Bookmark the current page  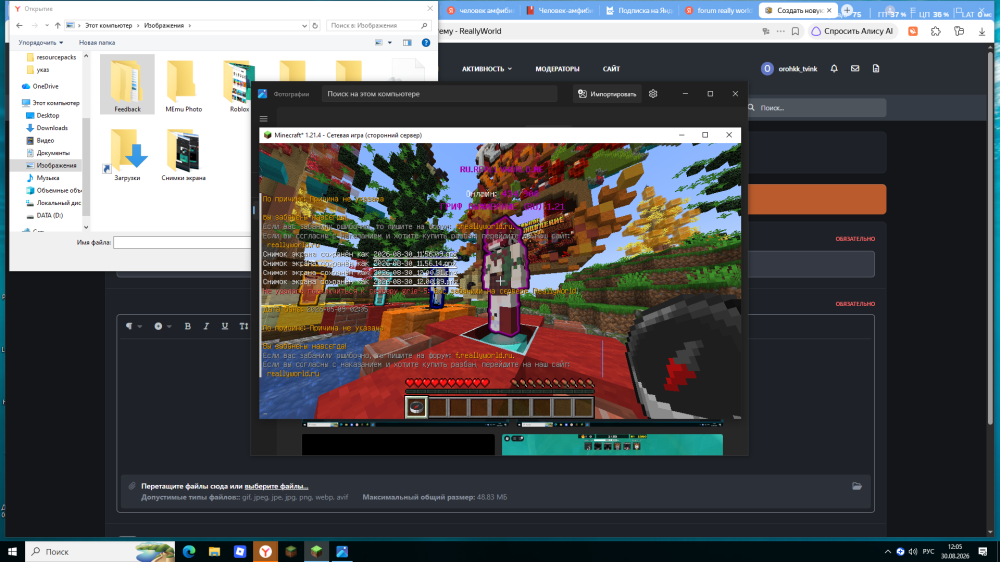(795, 31)
